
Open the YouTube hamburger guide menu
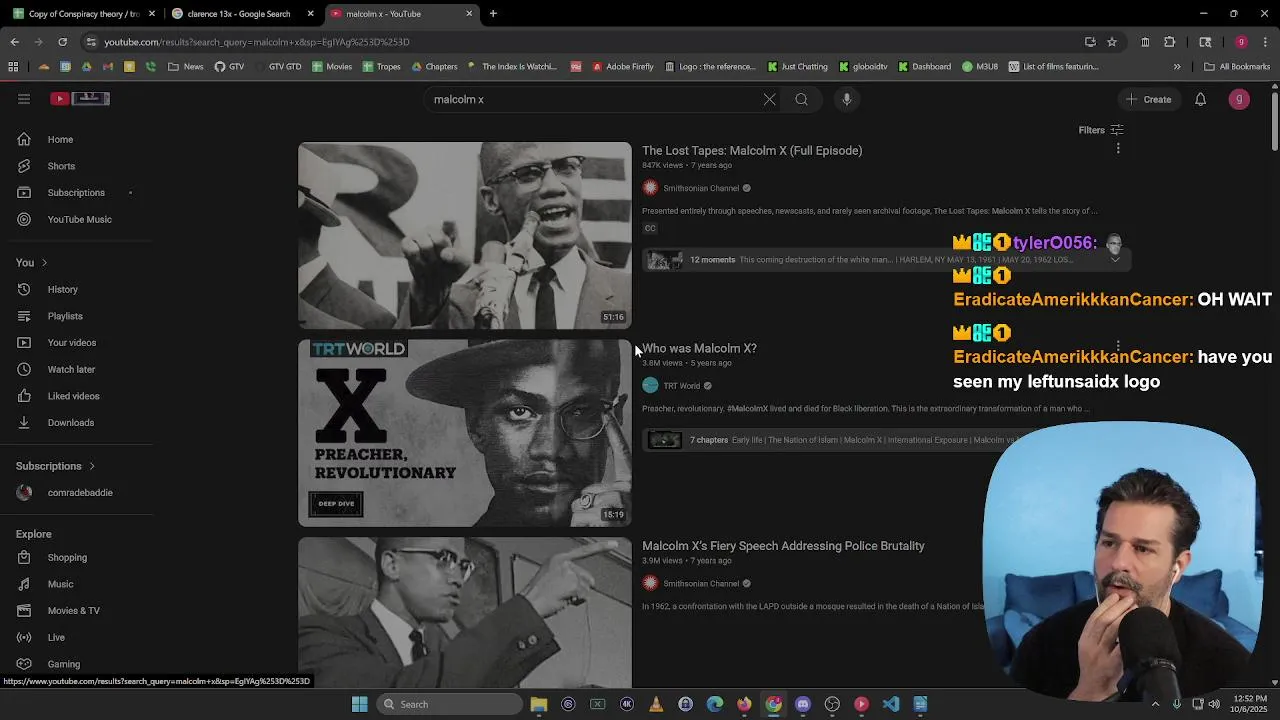pyautogui.click(x=24, y=99)
